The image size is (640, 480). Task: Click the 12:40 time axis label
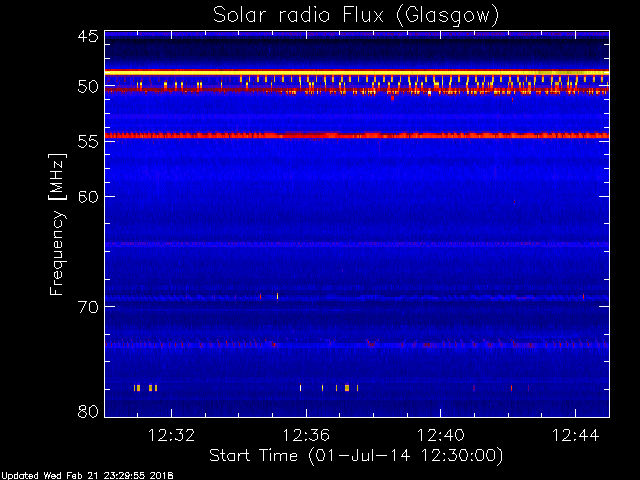coord(441,435)
